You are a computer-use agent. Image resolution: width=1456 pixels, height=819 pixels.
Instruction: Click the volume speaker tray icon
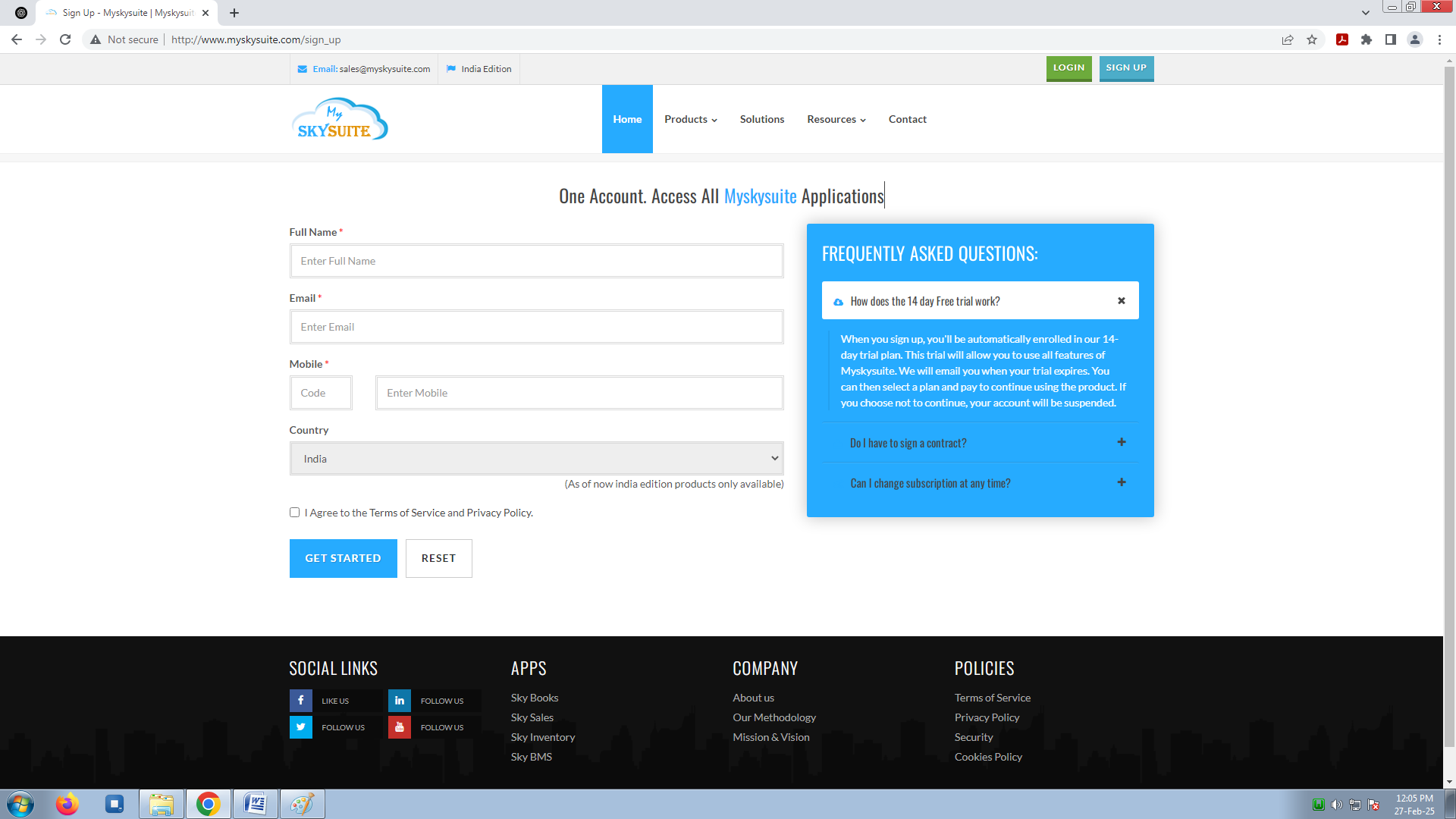pyautogui.click(x=1337, y=805)
